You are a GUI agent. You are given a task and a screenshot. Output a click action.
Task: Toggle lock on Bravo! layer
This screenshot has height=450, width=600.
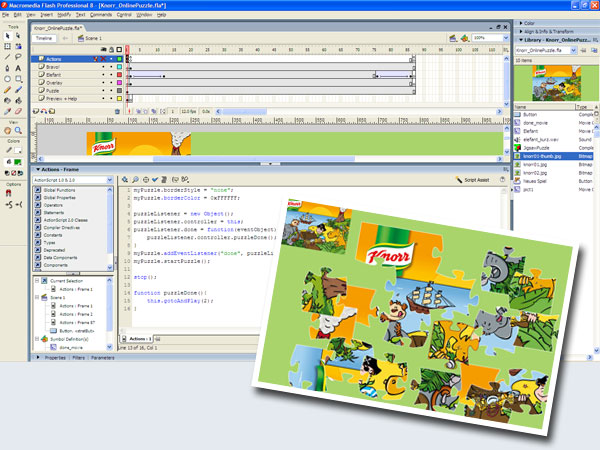click(x=111, y=67)
